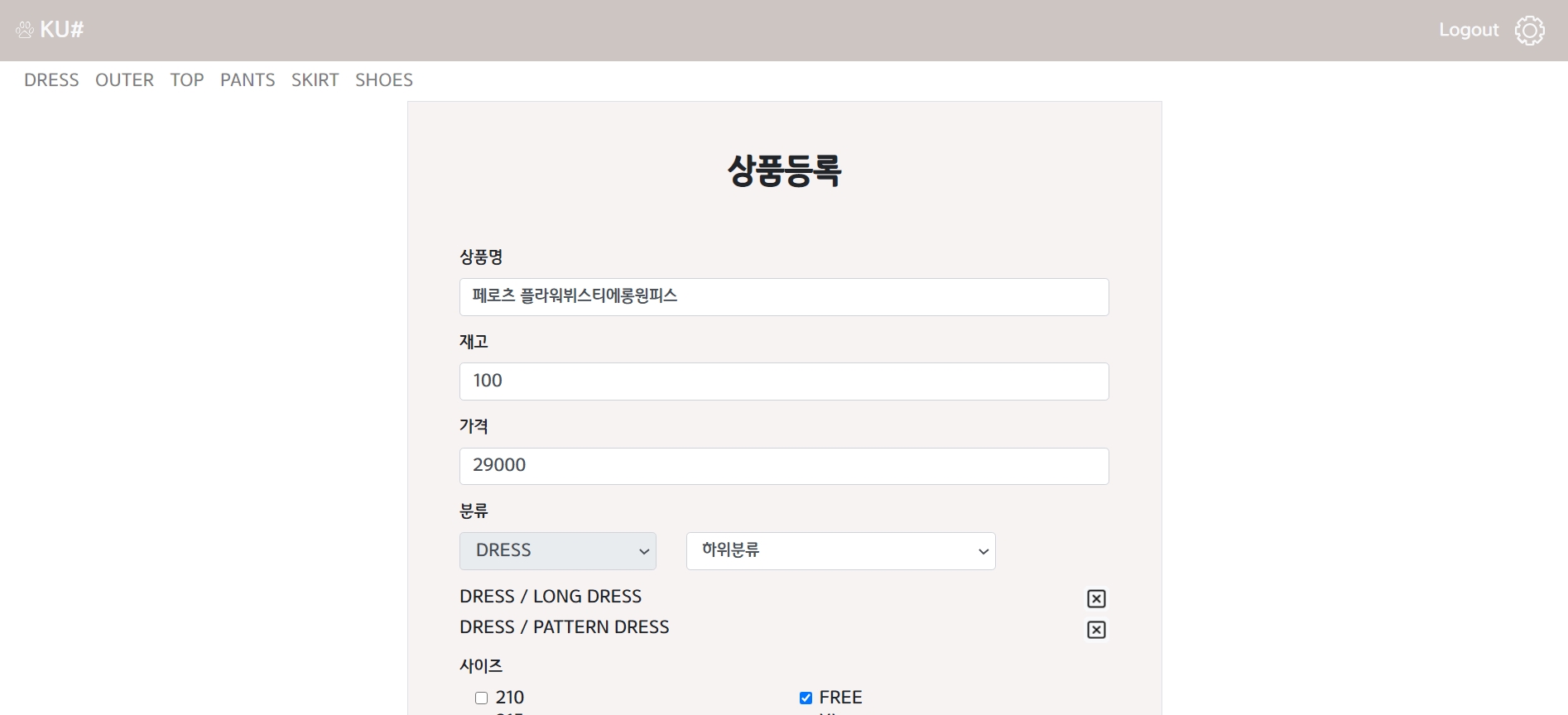Delete the DRESS / PATTERN DRESS category

(1096, 630)
